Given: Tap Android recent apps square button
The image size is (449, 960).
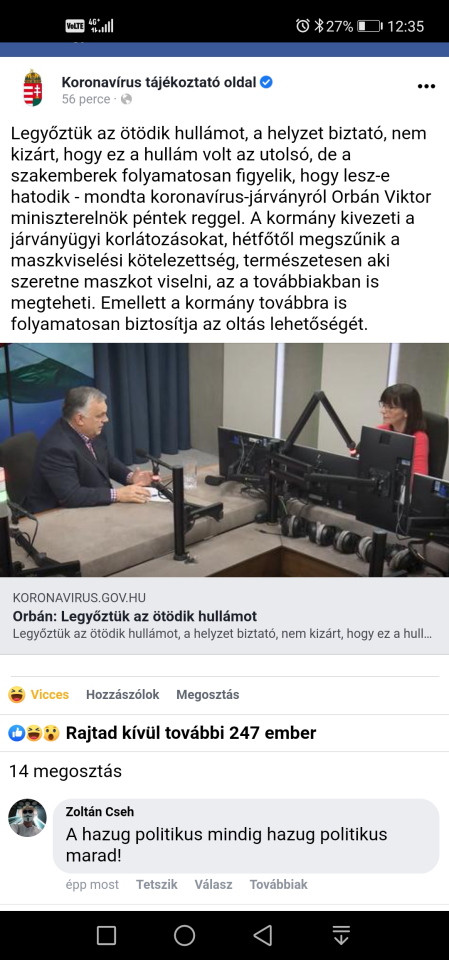Looking at the screenshot, I should (106, 935).
